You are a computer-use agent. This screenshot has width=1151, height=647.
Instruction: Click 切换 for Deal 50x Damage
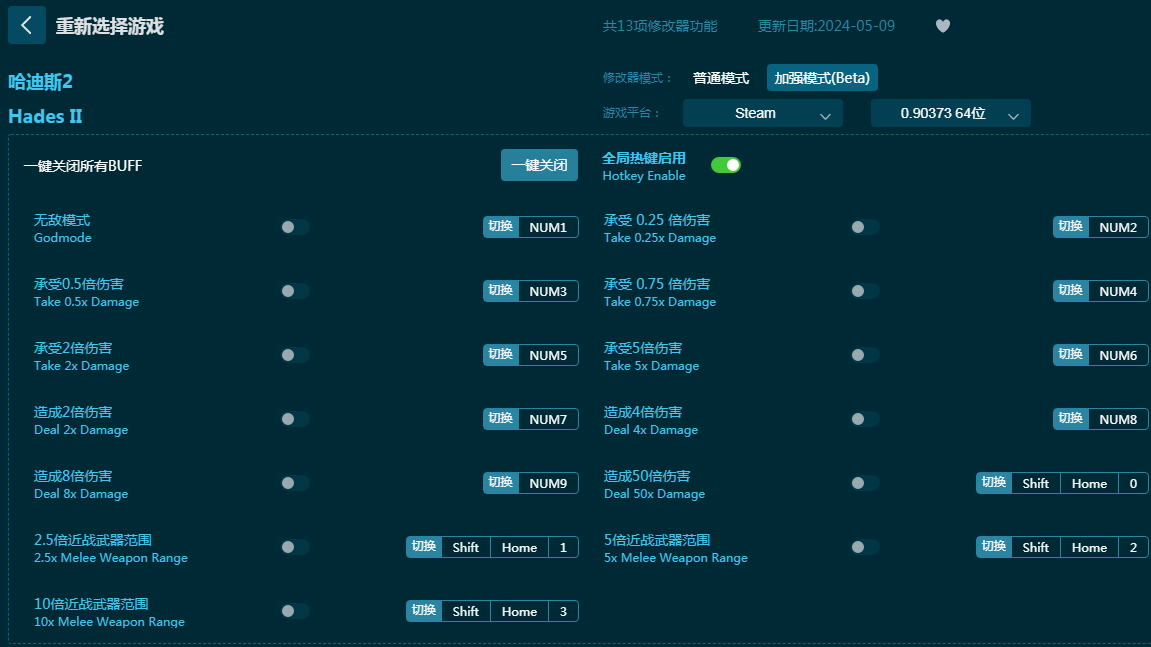(x=993, y=482)
